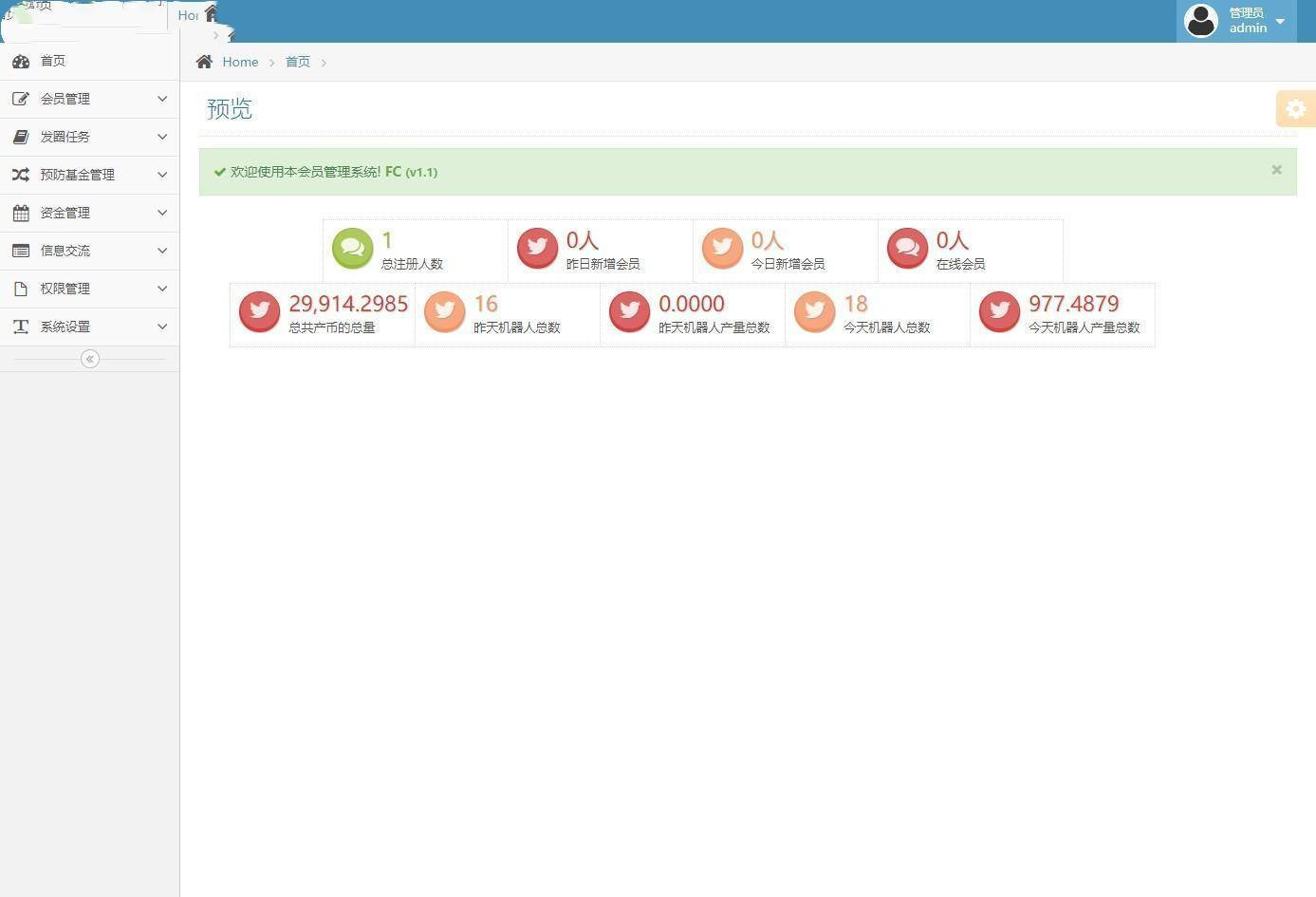This screenshot has height=897, width=1316.
Task: Click the red bird icon for 昨日新增会员
Action: (x=537, y=249)
